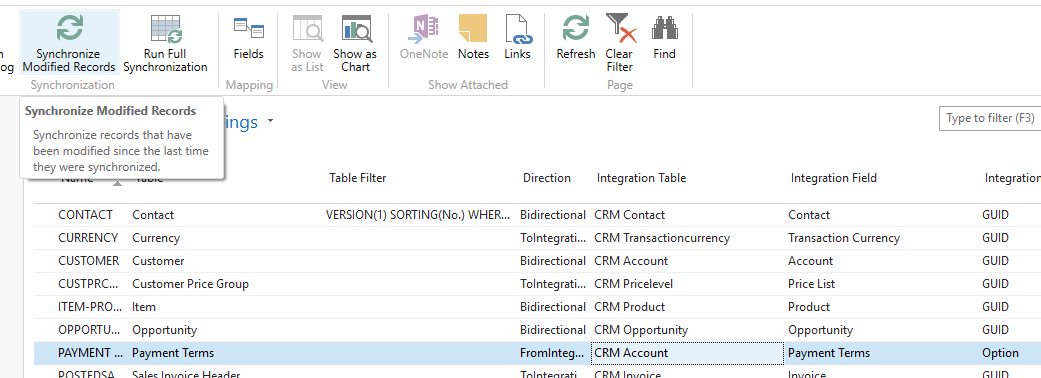Screen dimensions: 1041x378
Task: Click Synchronize Modified Records icon
Action: pyautogui.click(x=70, y=28)
